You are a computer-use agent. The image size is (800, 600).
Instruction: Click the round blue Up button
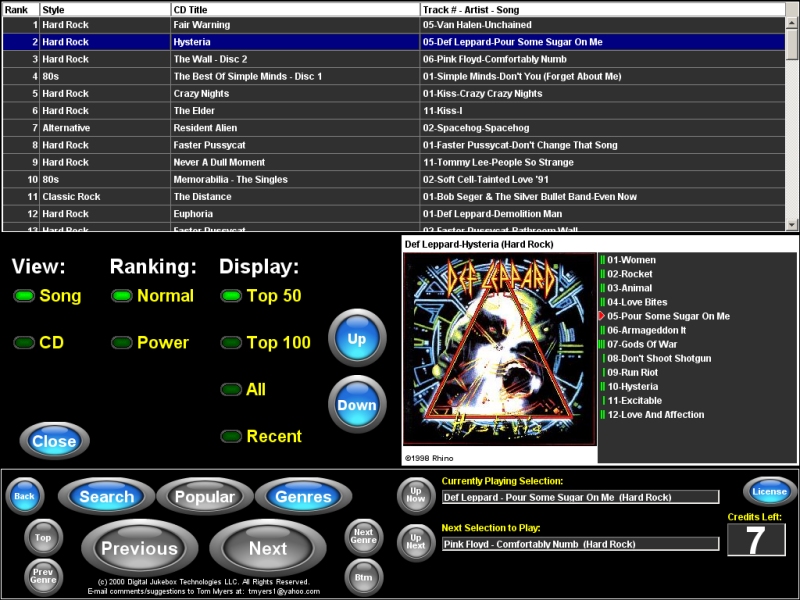pos(357,338)
